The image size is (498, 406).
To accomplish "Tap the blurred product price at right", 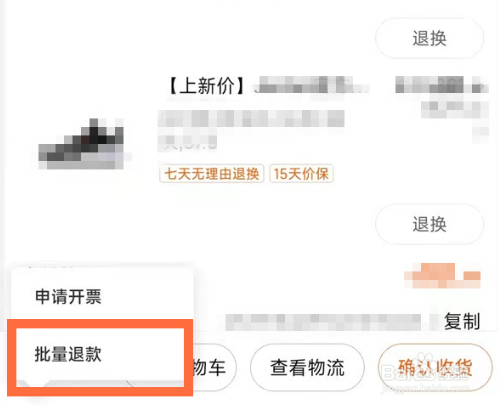I will coord(441,84).
